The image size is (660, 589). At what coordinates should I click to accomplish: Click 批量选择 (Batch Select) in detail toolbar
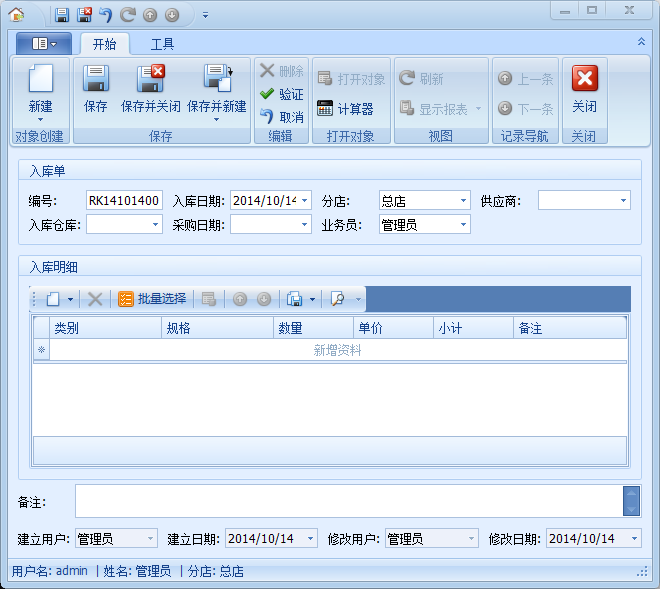[x=152, y=299]
